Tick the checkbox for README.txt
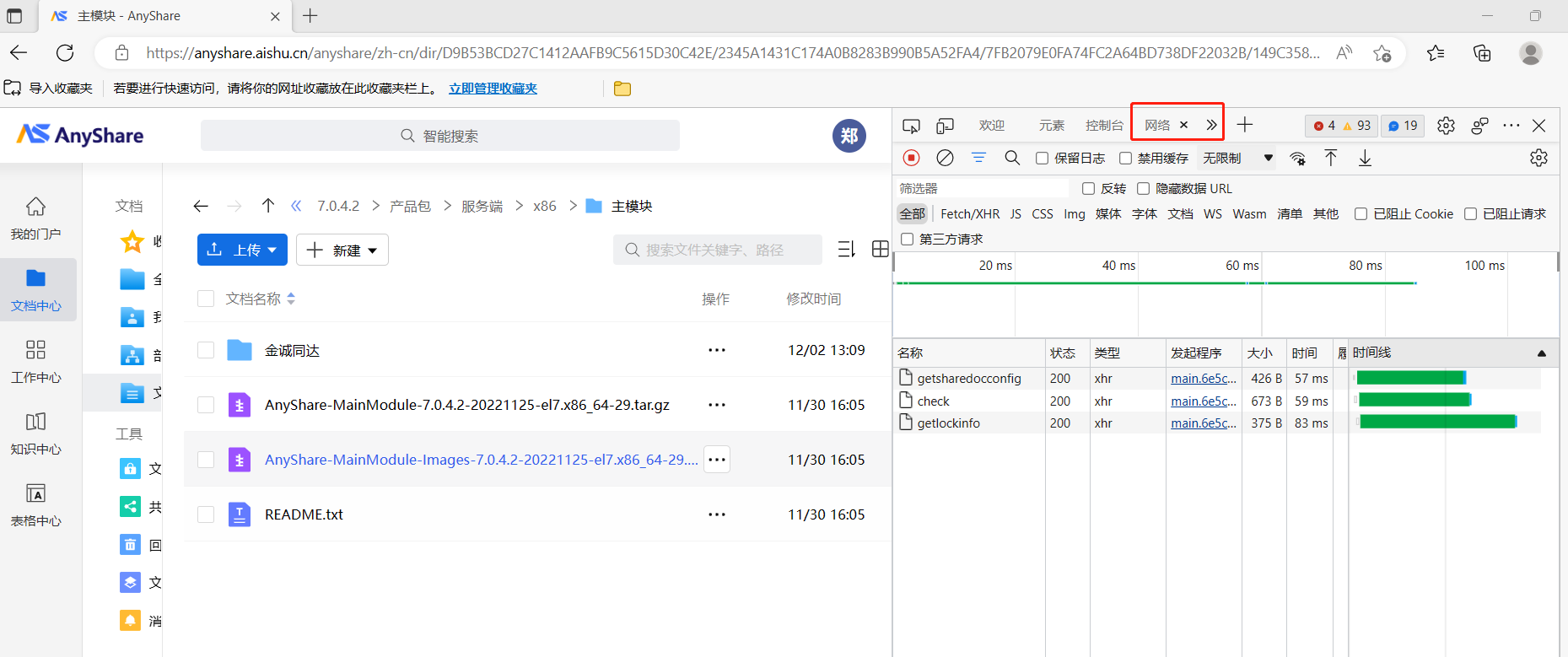1568x657 pixels. click(x=206, y=514)
